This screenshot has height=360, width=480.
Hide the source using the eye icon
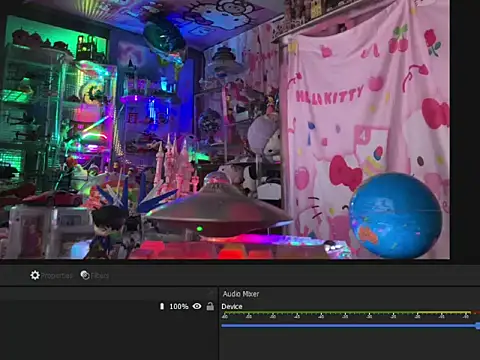click(197, 306)
